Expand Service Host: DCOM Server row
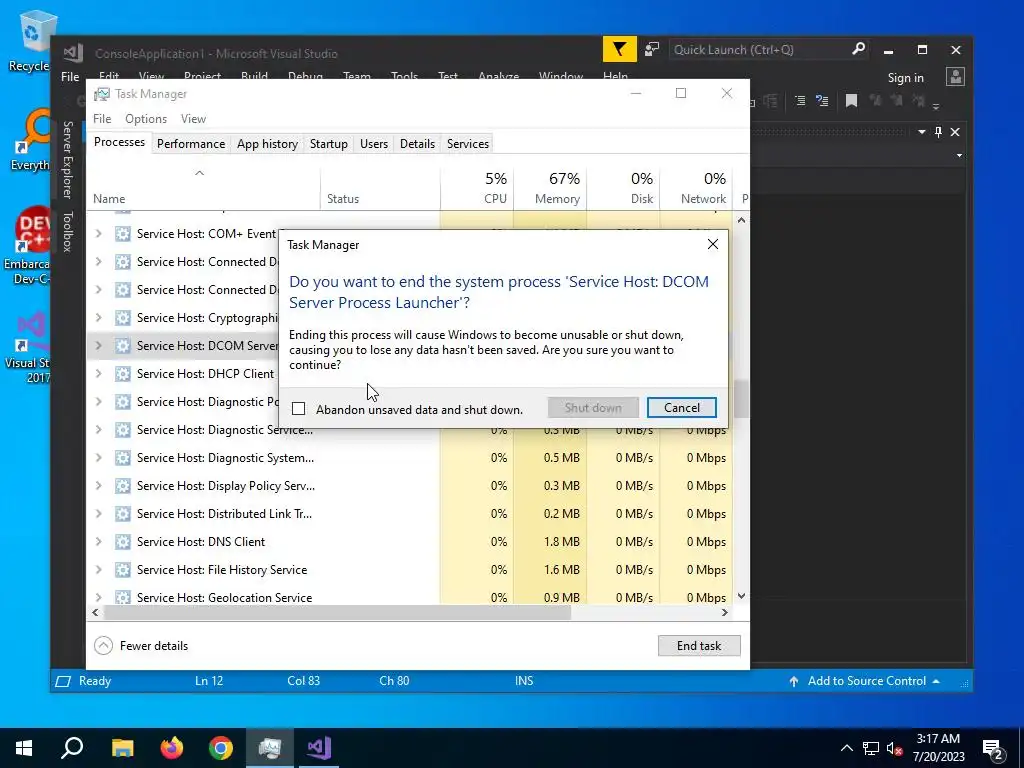 pos(99,345)
